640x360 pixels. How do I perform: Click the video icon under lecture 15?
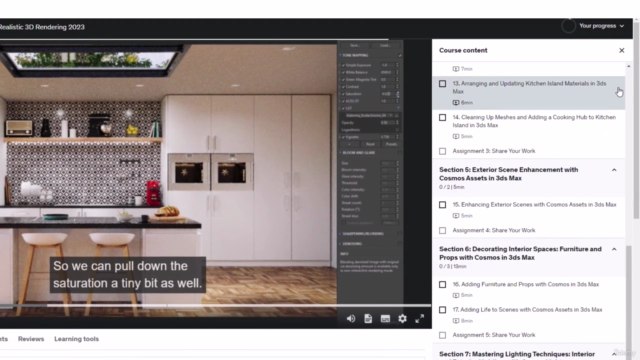[x=456, y=216]
